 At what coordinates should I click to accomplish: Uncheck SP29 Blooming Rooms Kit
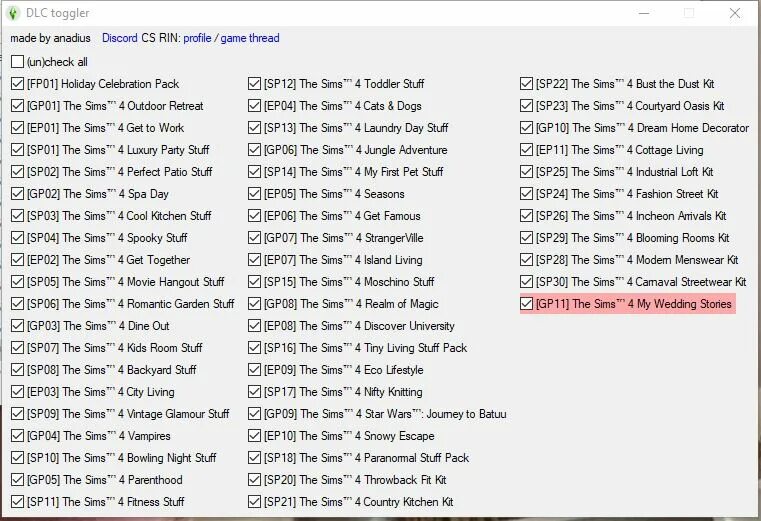(x=527, y=237)
